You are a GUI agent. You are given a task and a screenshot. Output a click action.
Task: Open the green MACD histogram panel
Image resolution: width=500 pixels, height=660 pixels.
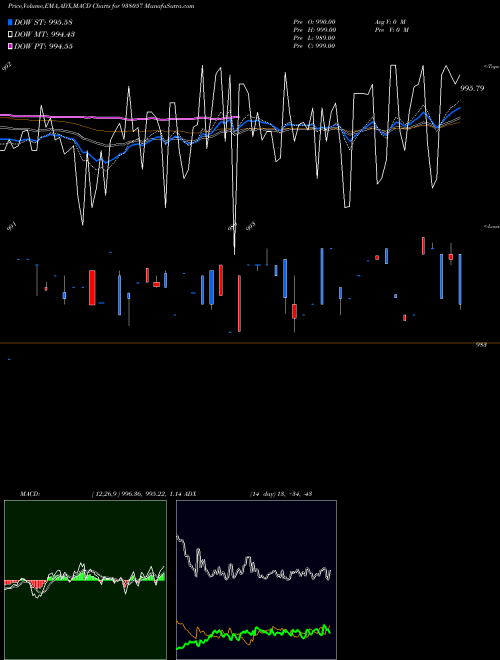pos(85,580)
